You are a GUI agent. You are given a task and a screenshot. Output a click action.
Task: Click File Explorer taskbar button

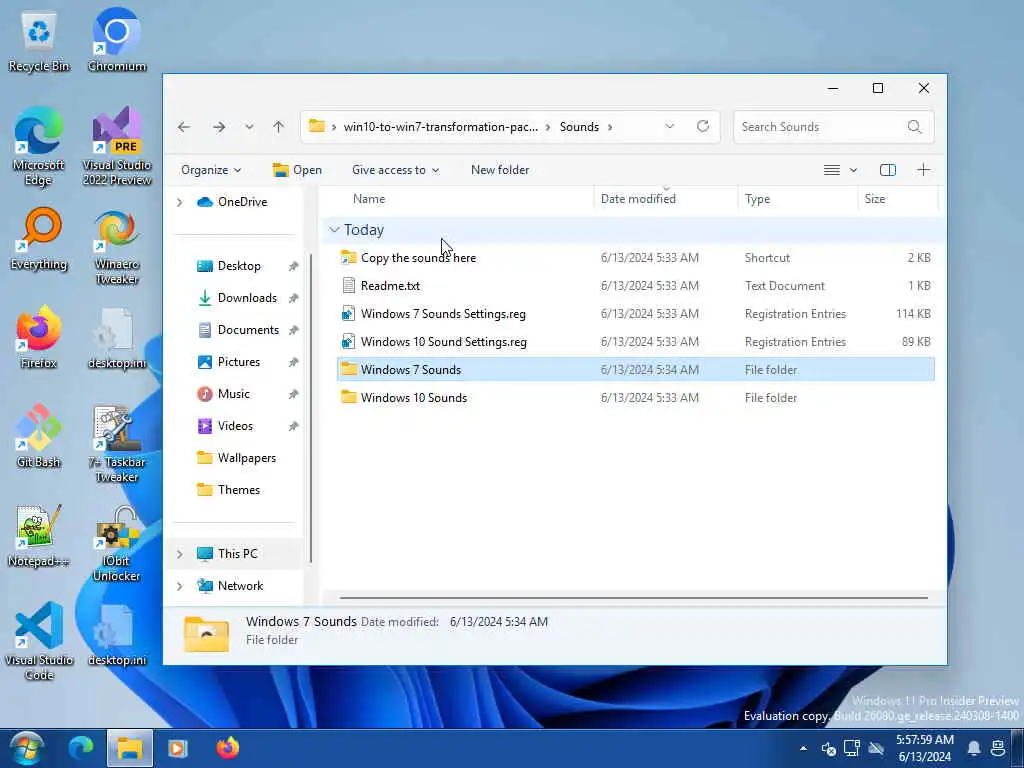[130, 748]
